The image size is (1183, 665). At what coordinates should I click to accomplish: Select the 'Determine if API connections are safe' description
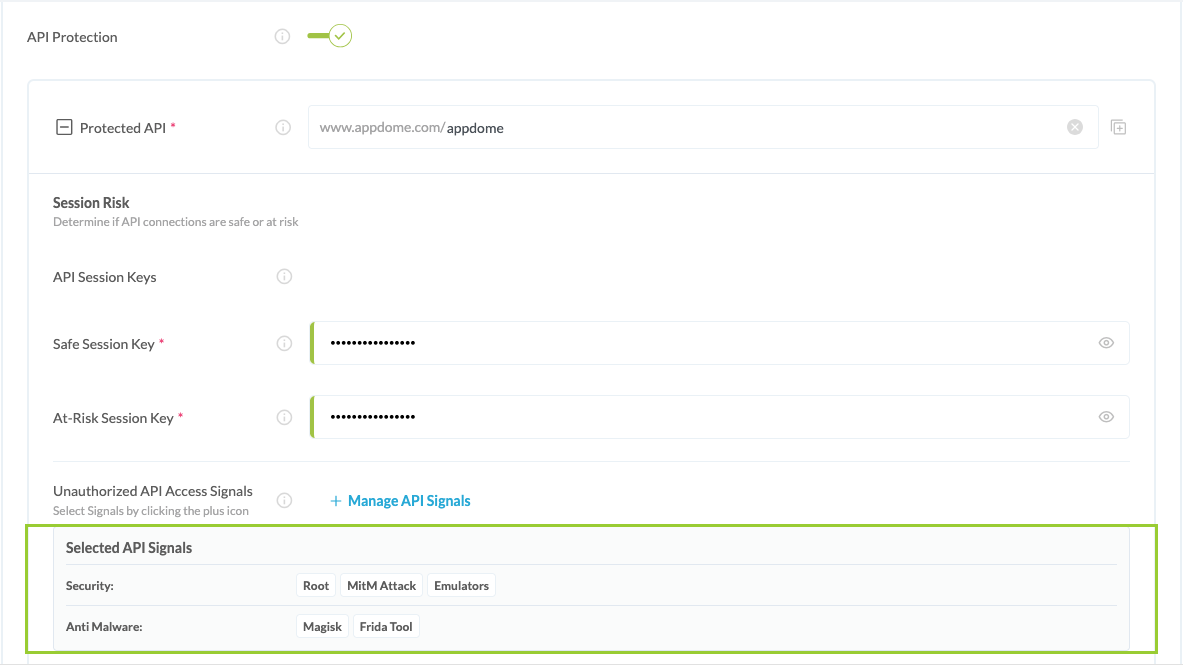(x=176, y=222)
